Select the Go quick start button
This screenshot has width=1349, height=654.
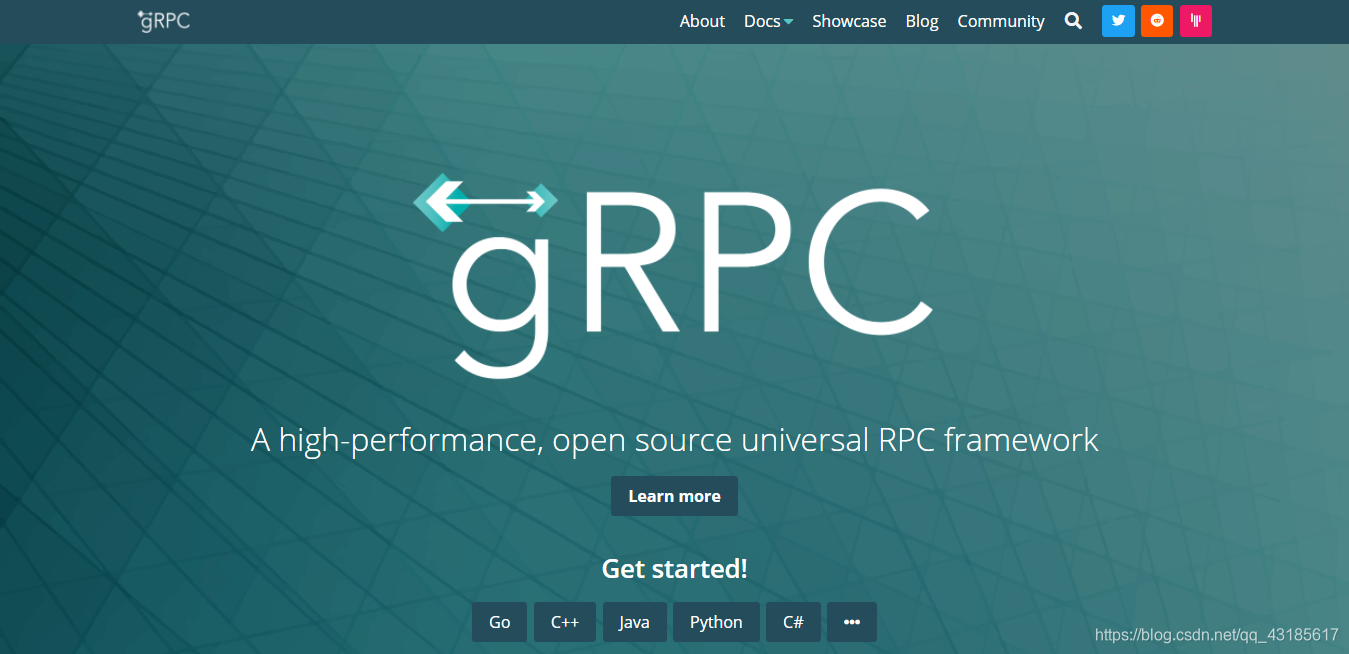click(x=500, y=622)
